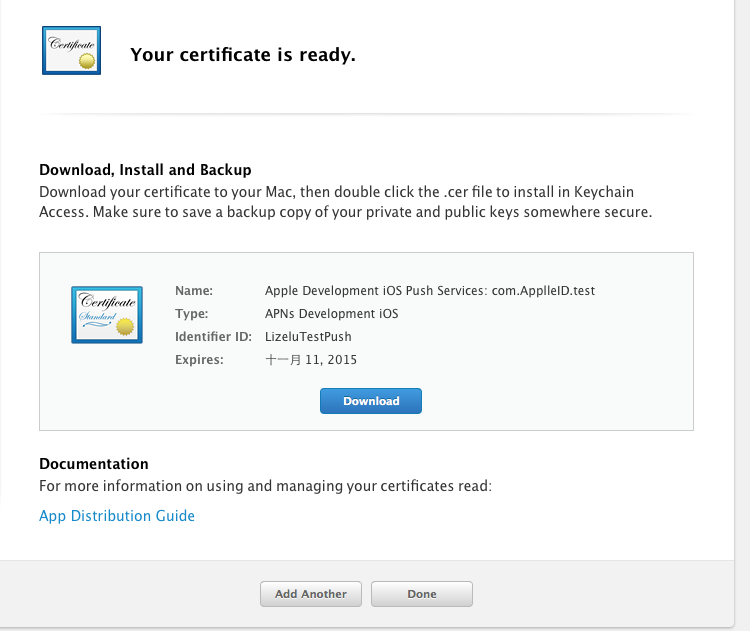Click the expiry date 十一月 11, 2015
The width and height of the screenshot is (750, 631).
(311, 360)
